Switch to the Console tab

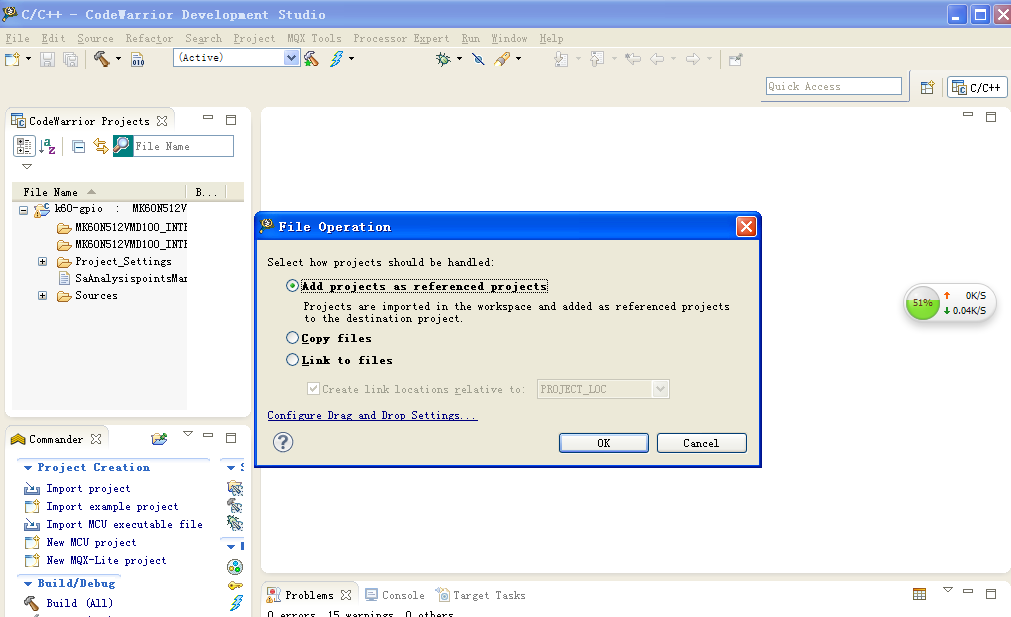point(395,595)
